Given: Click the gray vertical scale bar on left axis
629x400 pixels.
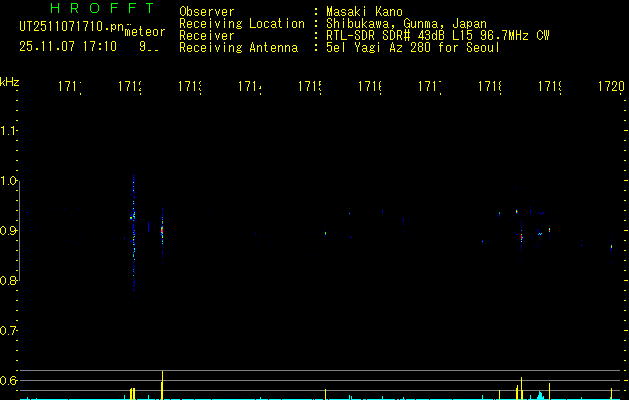Looking at the screenshot, I should click(x=20, y=231).
